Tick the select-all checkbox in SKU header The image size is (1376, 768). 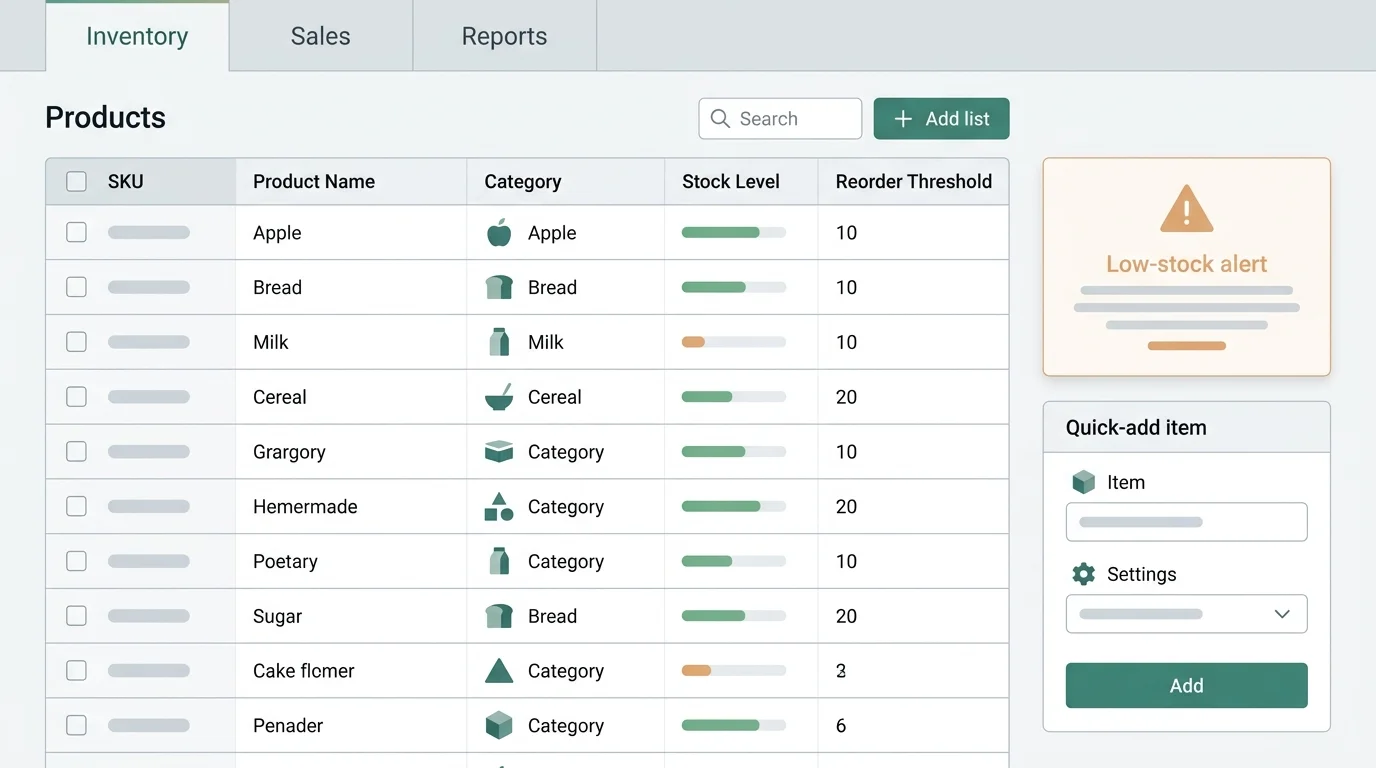76,182
